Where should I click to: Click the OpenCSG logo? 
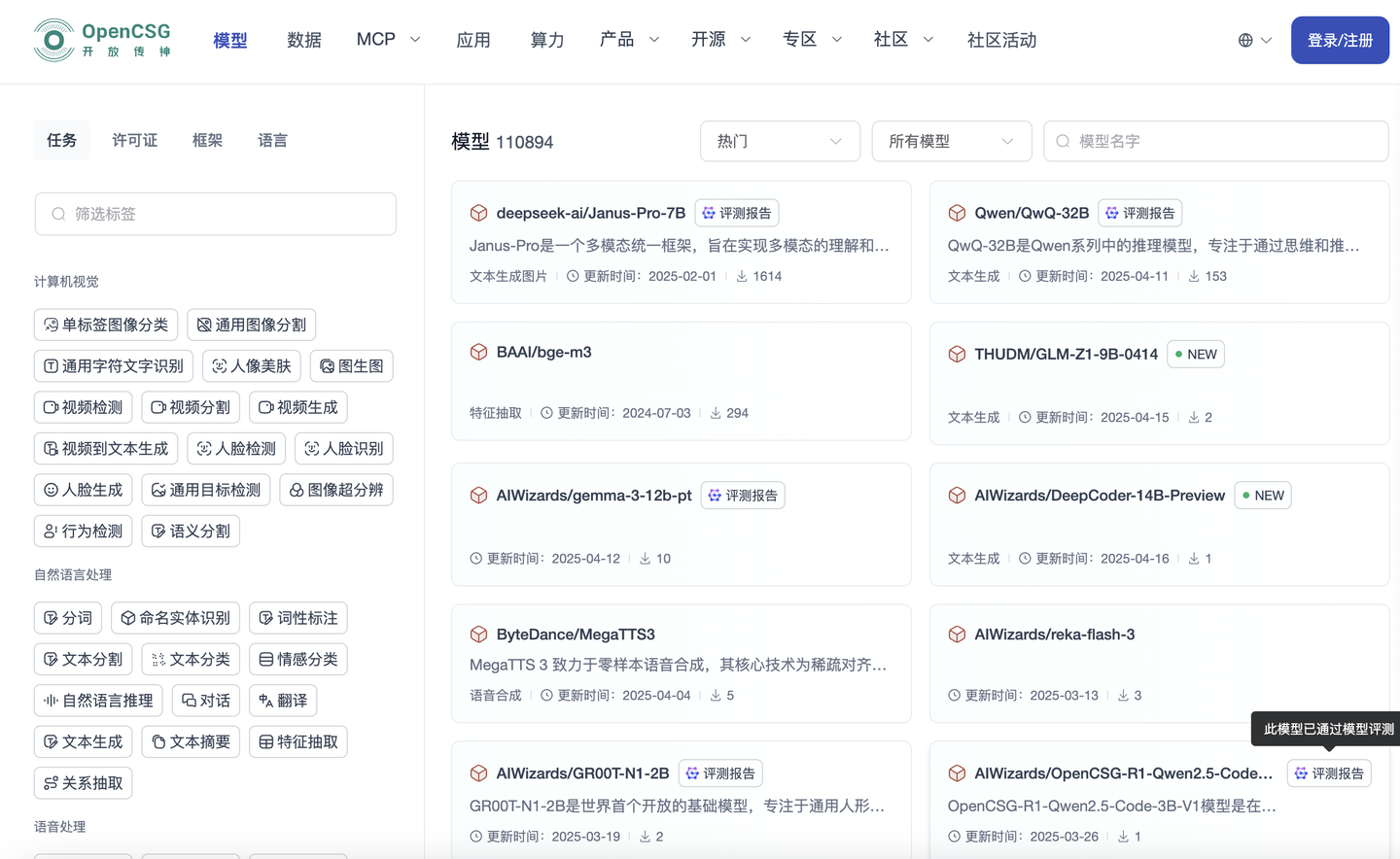(x=100, y=40)
